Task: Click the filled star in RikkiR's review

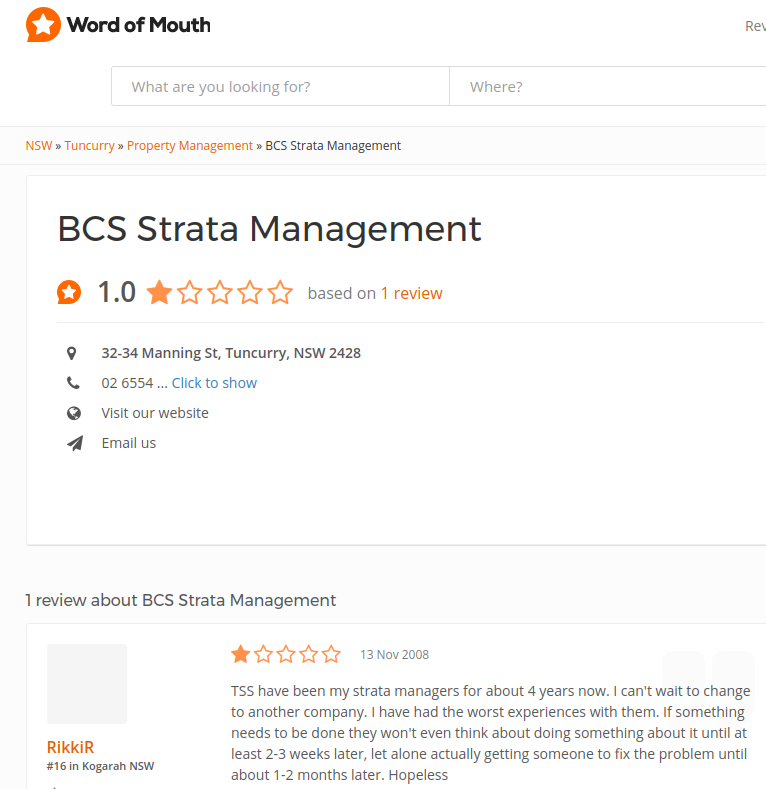Action: (241, 654)
